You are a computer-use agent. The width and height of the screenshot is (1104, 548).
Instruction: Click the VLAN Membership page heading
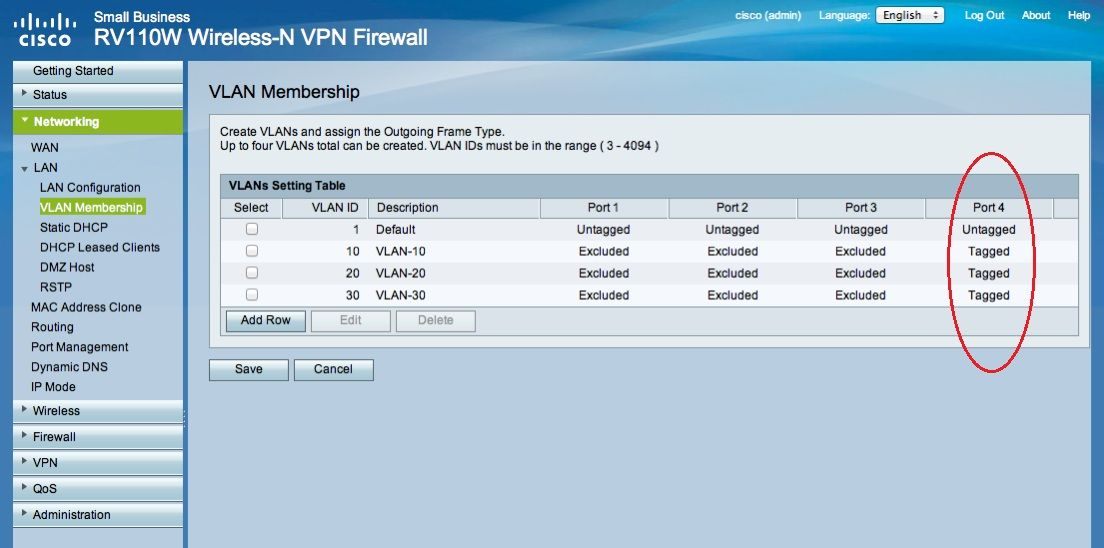[x=284, y=92]
